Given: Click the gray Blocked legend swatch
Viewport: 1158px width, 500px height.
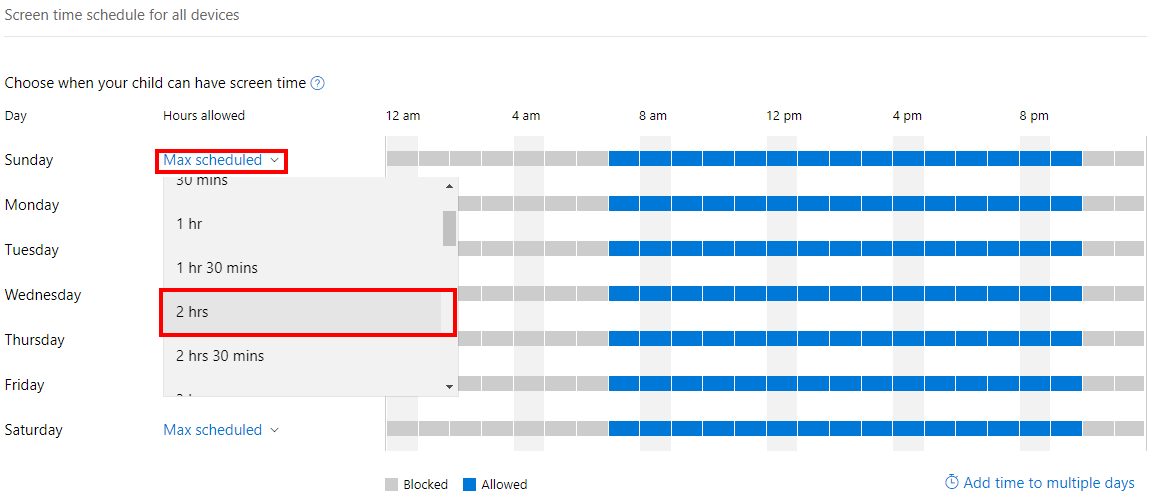Looking at the screenshot, I should [391, 484].
